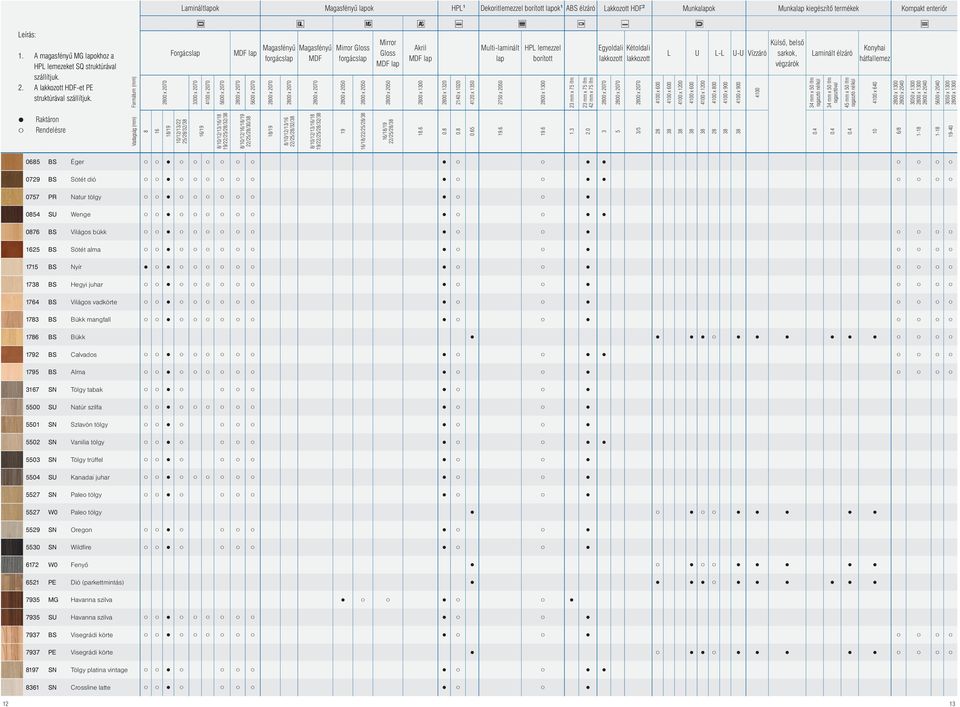Click the Tölgy platina vintage row name
Viewport: 960px width, 707px height.
click(x=99, y=670)
